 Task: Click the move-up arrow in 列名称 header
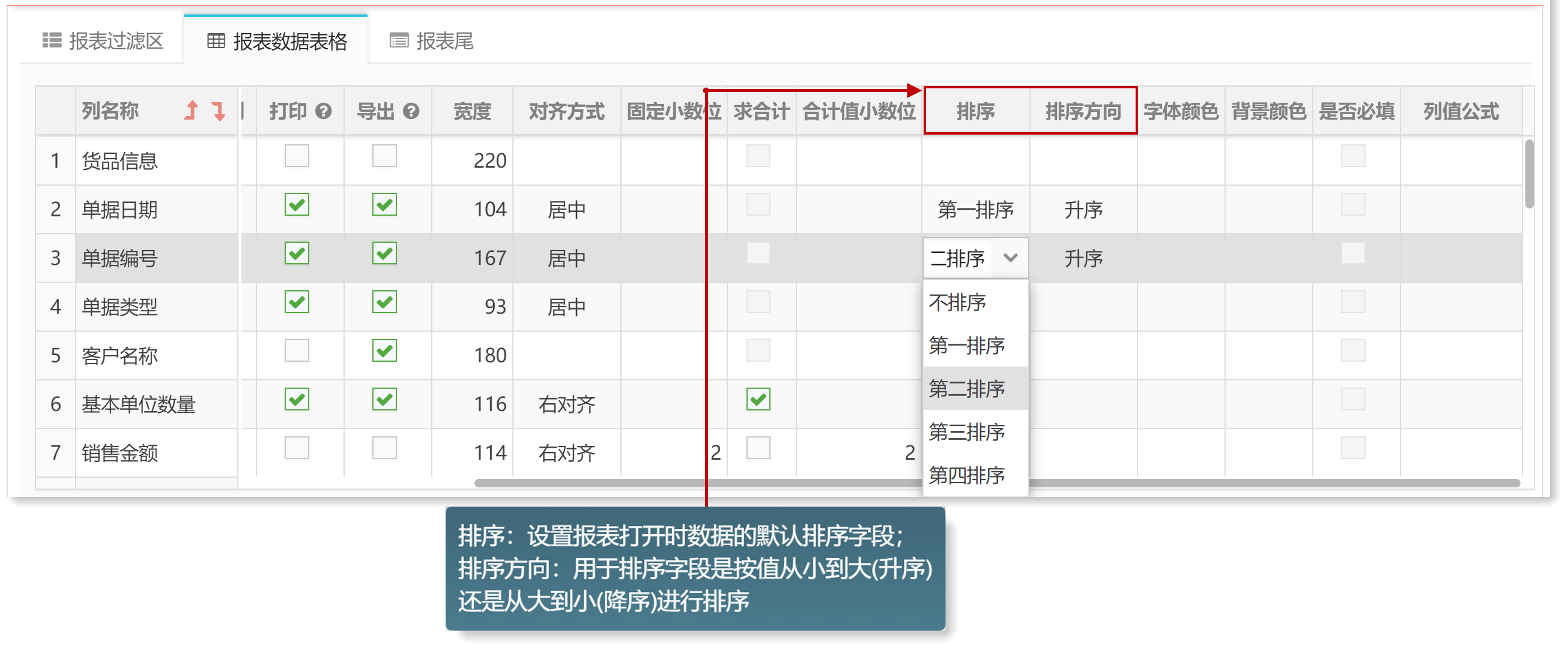point(191,110)
